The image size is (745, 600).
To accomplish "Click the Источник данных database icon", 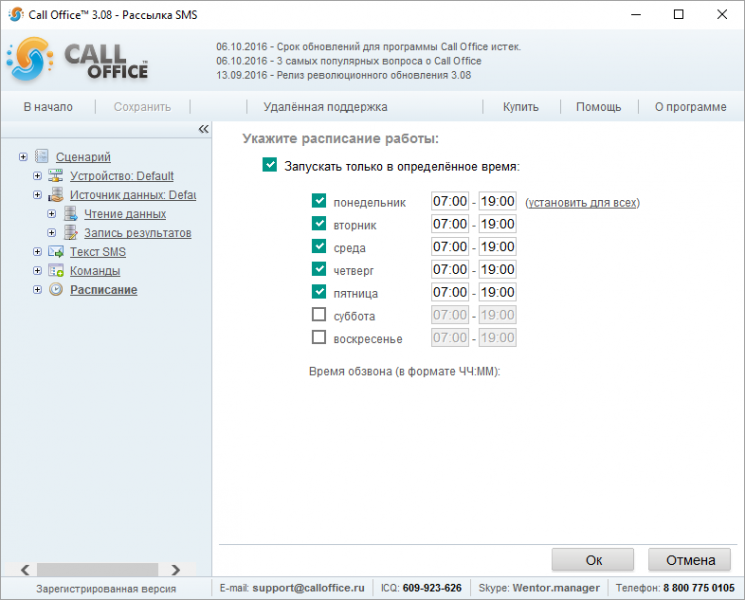I will [56, 194].
